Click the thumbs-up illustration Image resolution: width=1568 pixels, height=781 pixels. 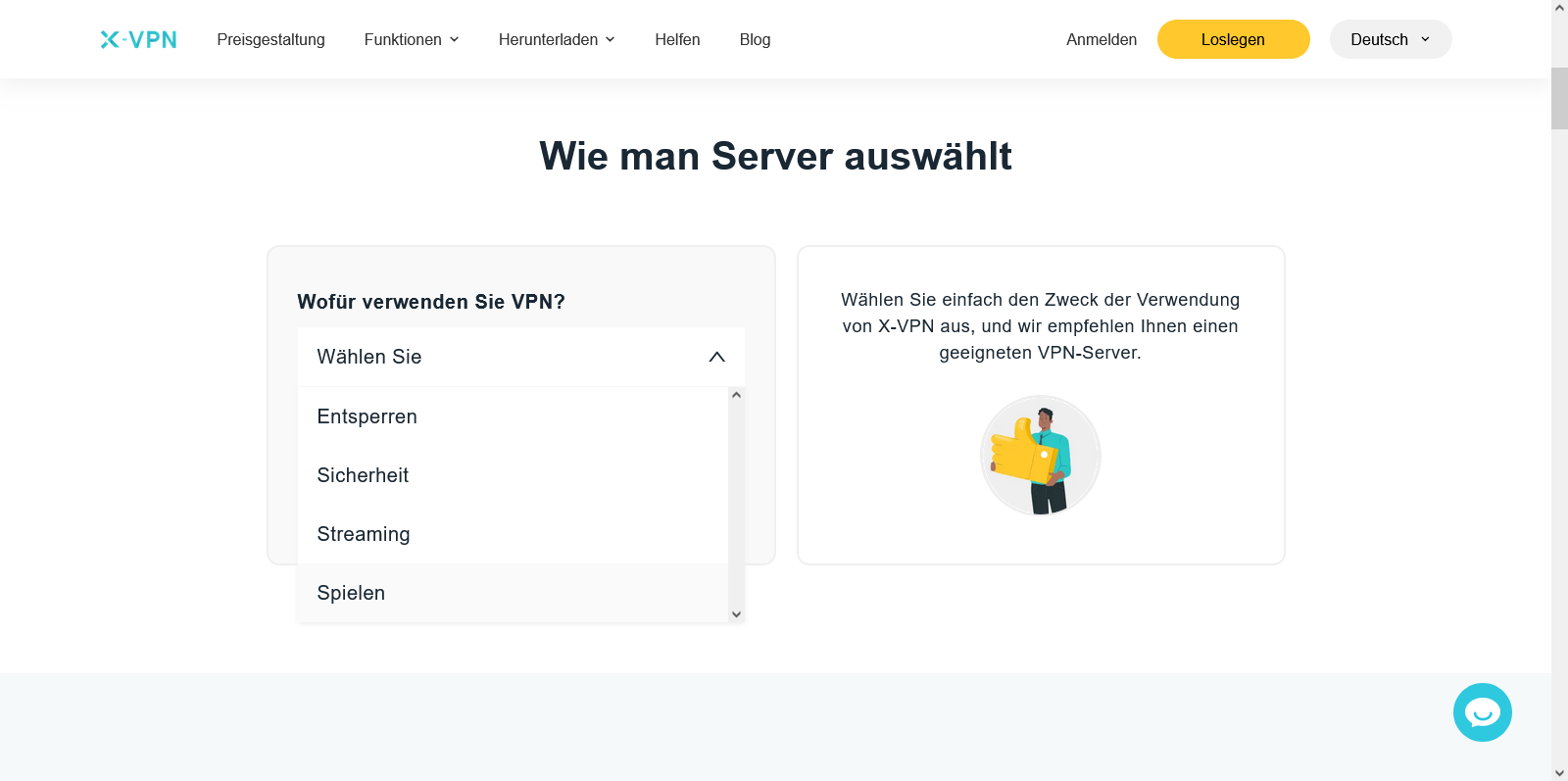[1040, 456]
